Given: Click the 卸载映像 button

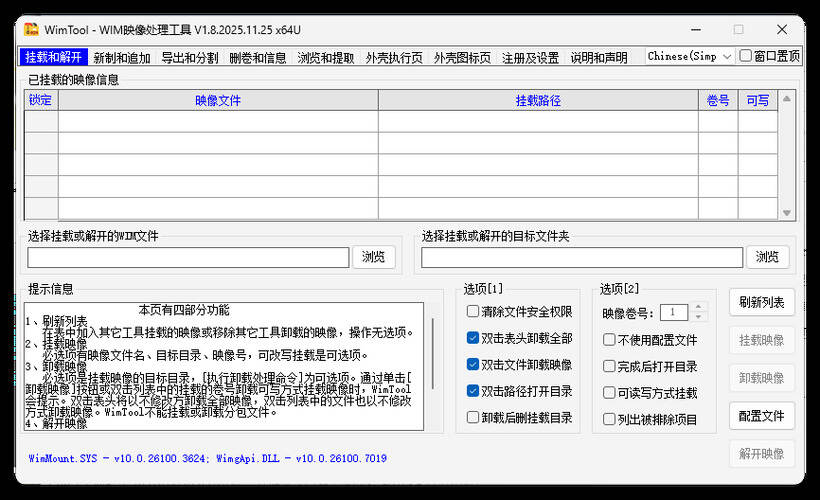Looking at the screenshot, I should 762,378.
